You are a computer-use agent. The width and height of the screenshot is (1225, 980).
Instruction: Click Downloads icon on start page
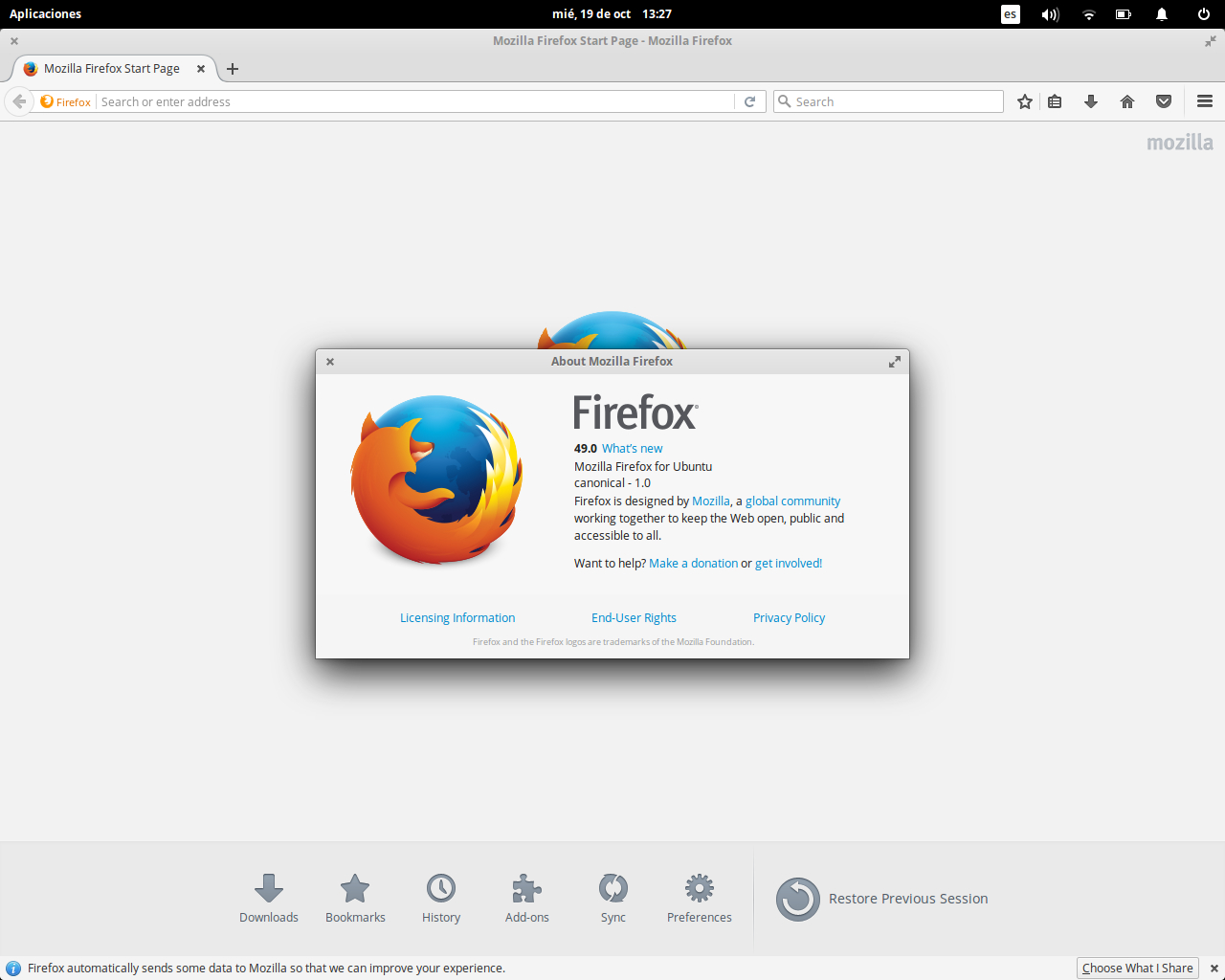point(269,898)
